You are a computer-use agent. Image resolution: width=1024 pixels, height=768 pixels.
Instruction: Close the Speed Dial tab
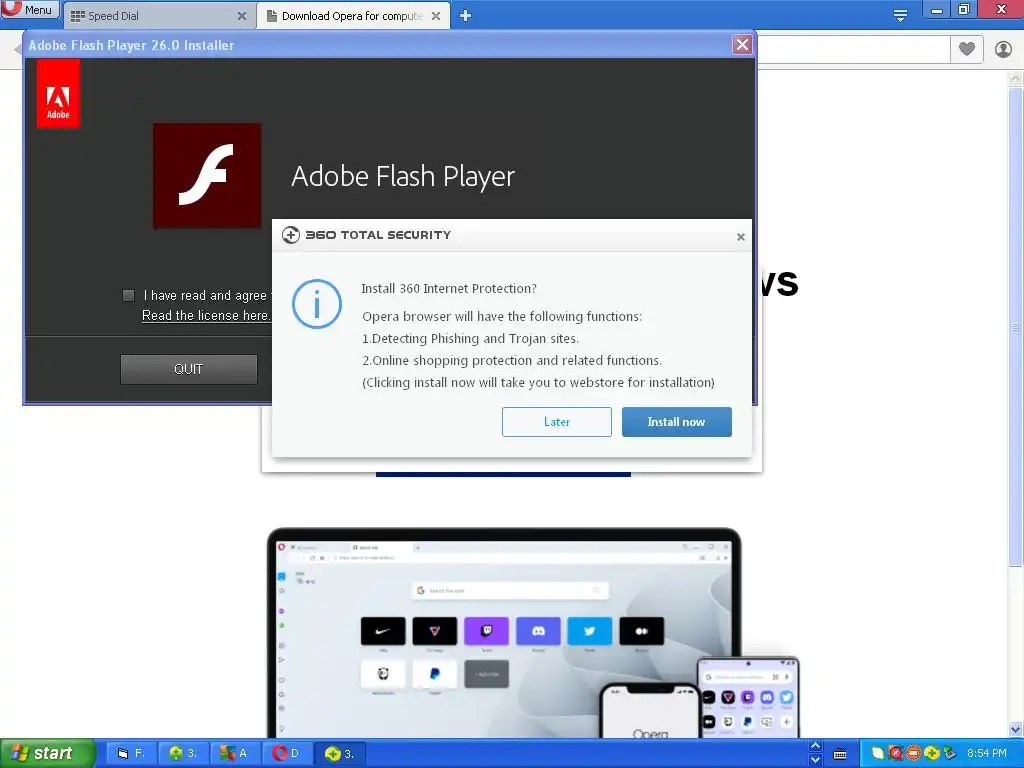[242, 16]
